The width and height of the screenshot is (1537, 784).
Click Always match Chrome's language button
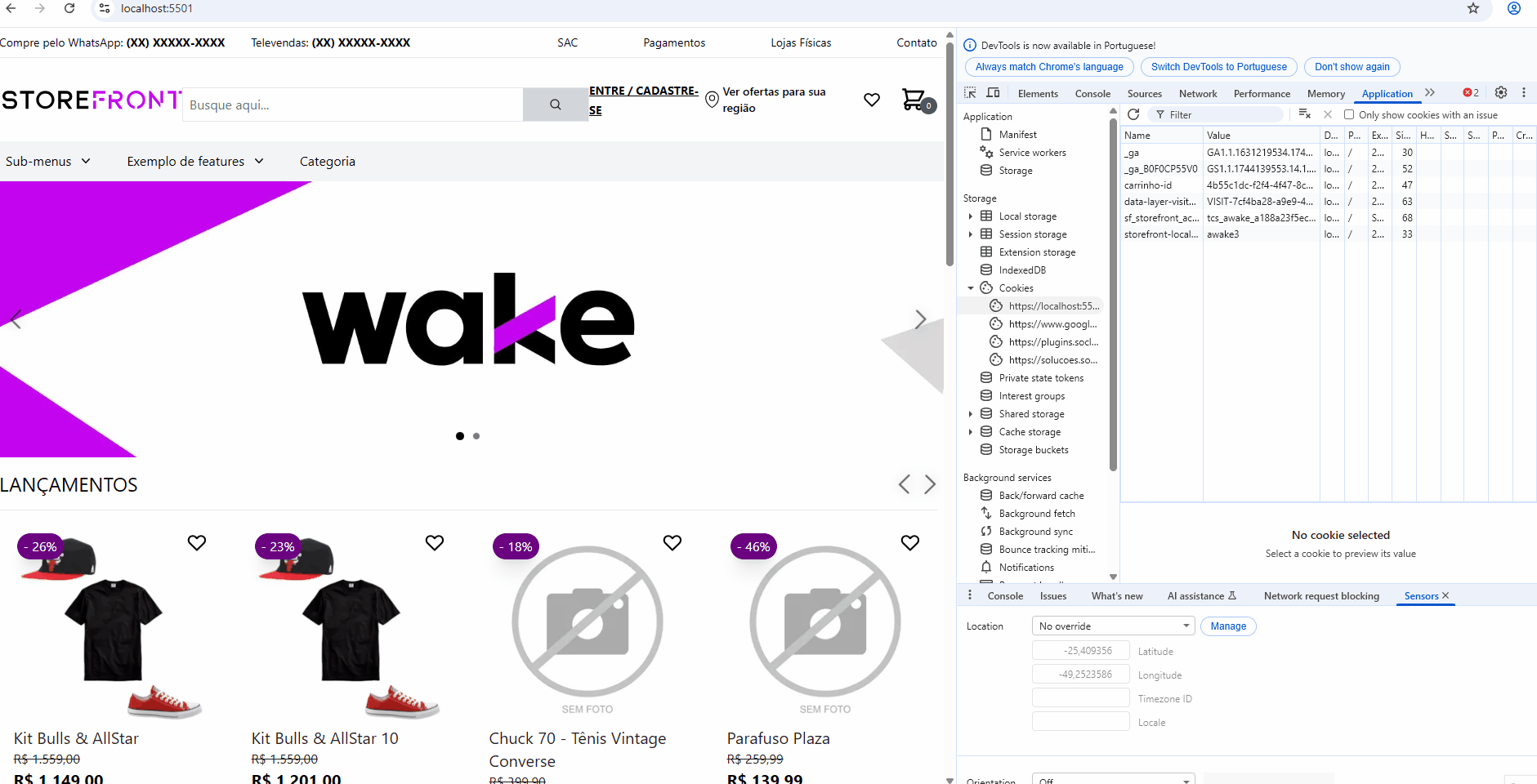[1049, 67]
